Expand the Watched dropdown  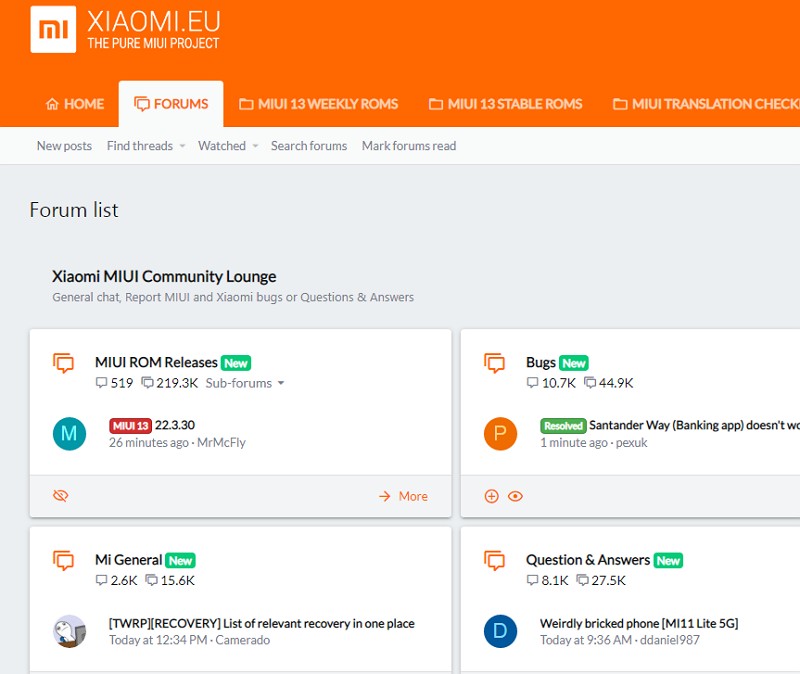click(228, 146)
